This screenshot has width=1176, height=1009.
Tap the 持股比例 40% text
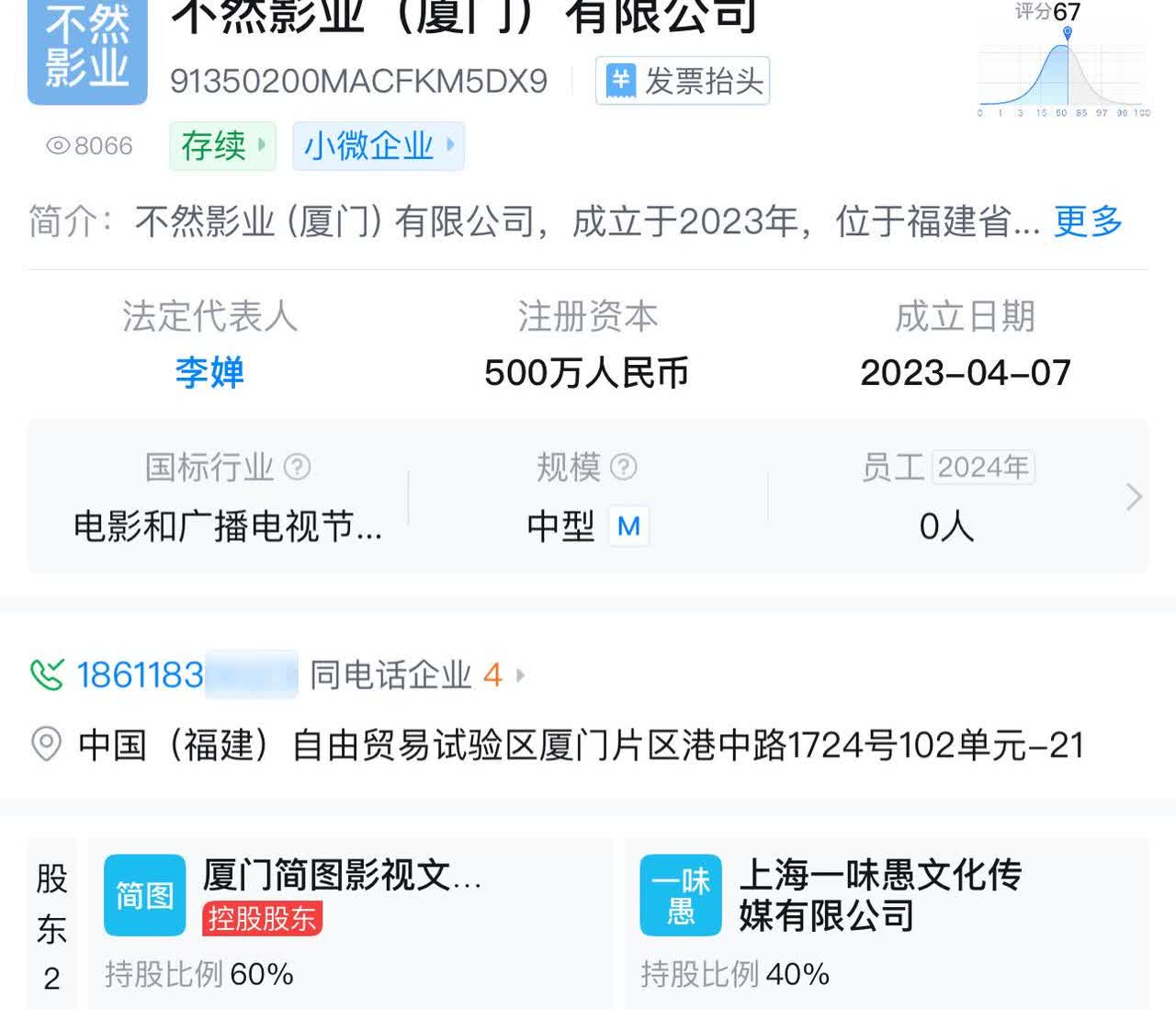pos(735,974)
